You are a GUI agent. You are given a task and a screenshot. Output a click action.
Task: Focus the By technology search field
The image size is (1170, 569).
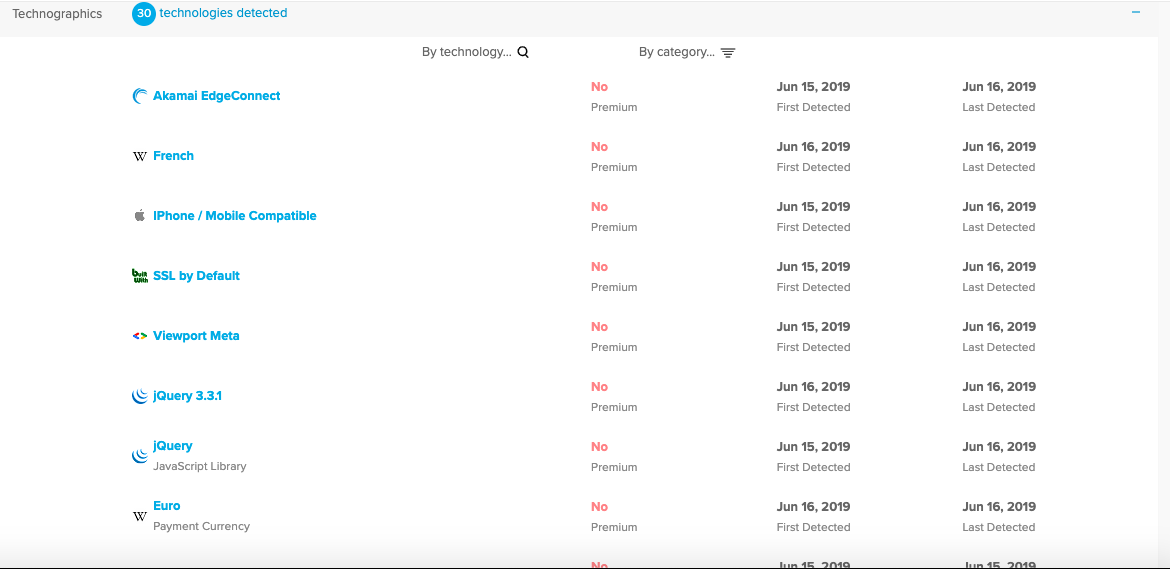click(475, 52)
